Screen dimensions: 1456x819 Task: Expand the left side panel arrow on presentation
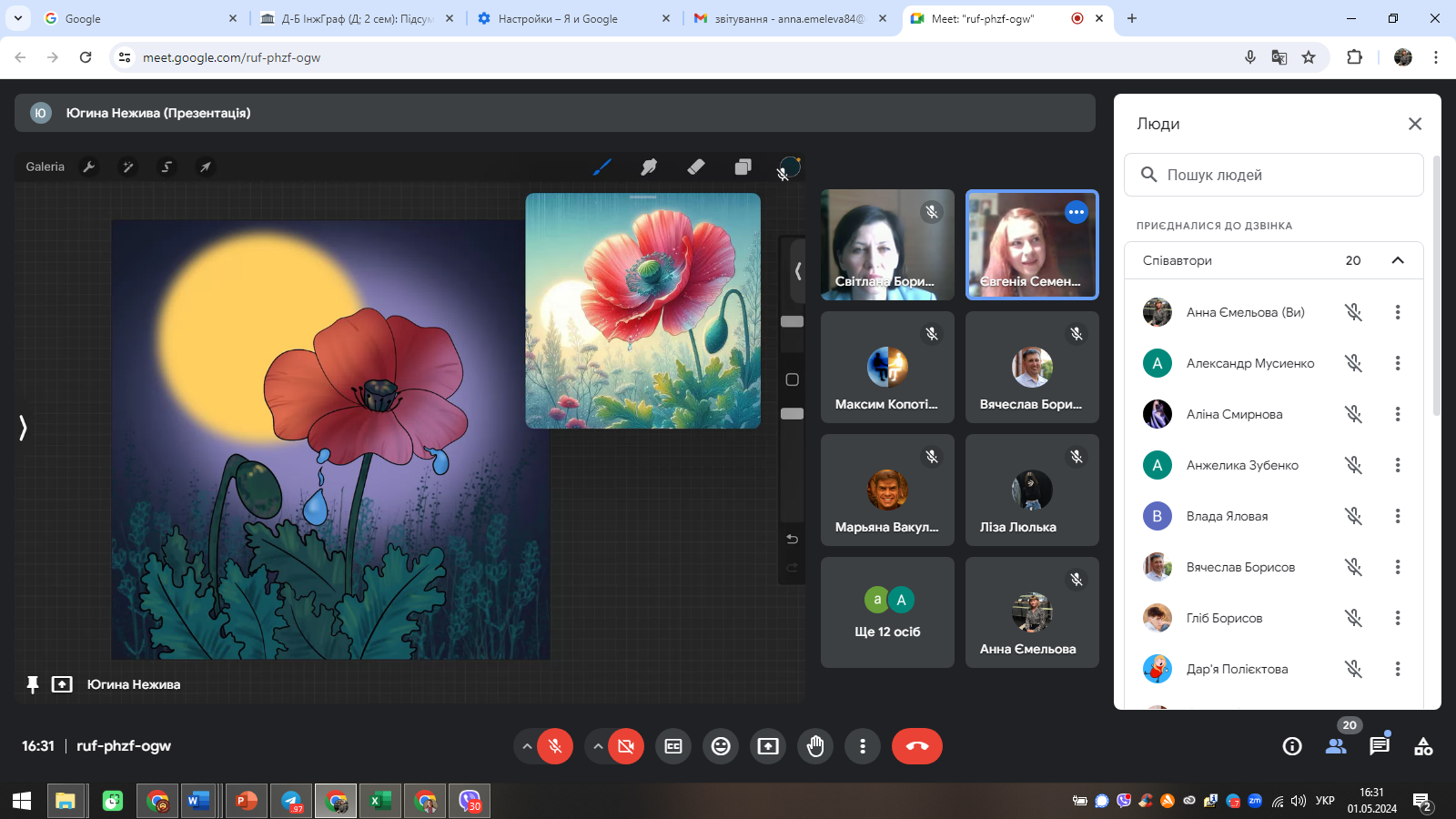coord(23,428)
